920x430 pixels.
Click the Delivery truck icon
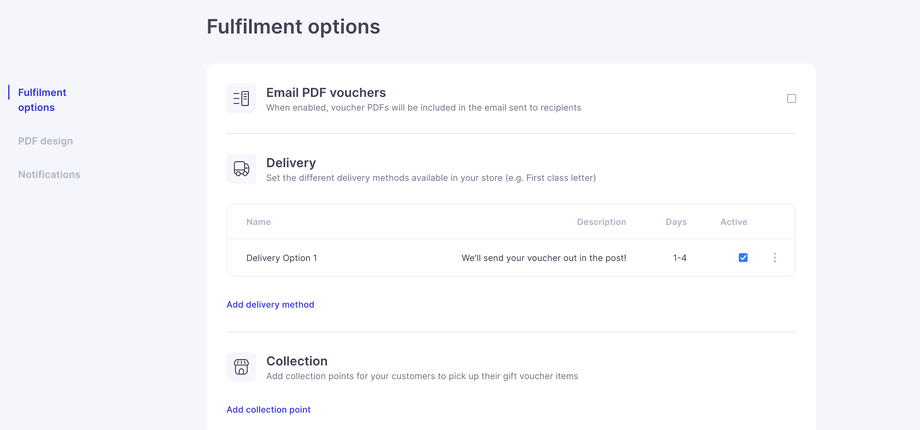click(241, 169)
